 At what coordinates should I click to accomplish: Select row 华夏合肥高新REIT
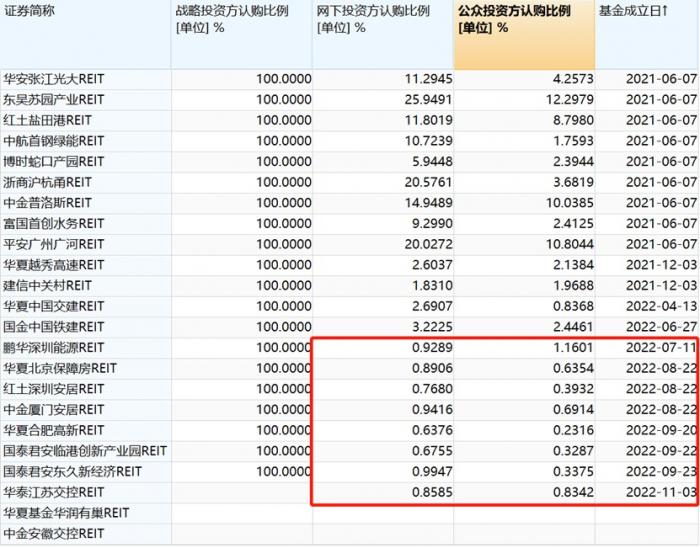(x=350, y=431)
